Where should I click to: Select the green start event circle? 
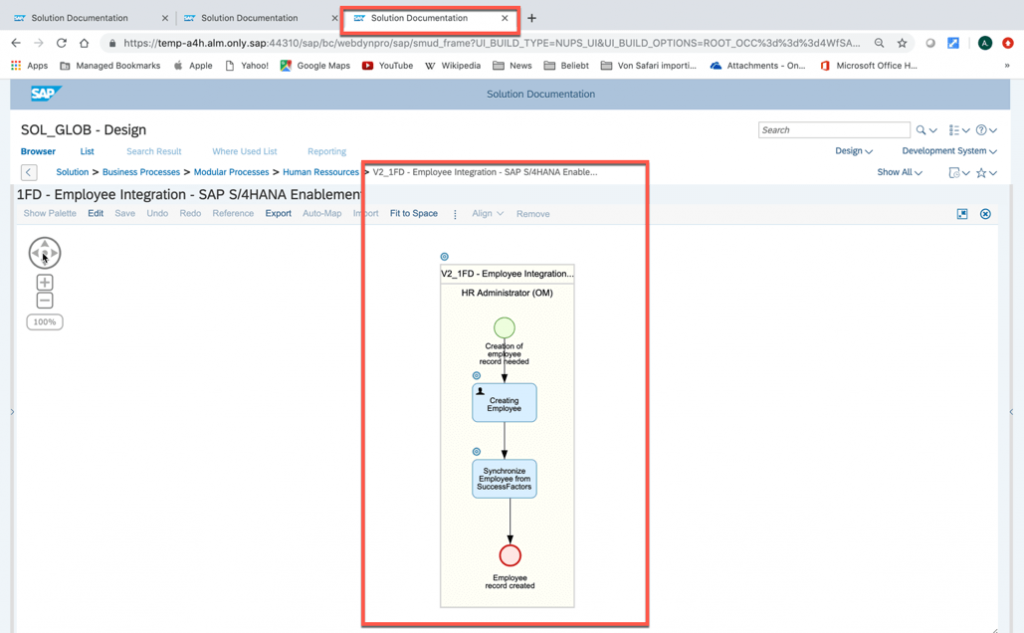point(504,327)
